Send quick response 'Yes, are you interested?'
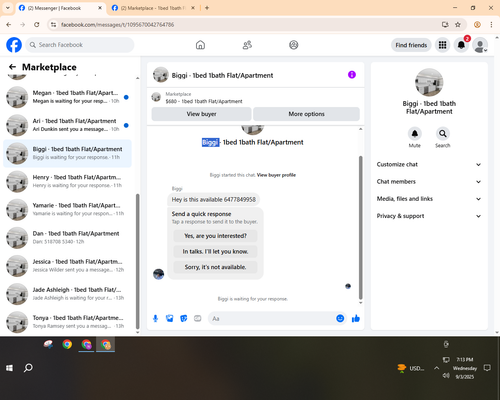This screenshot has height=400, width=500. point(215,236)
